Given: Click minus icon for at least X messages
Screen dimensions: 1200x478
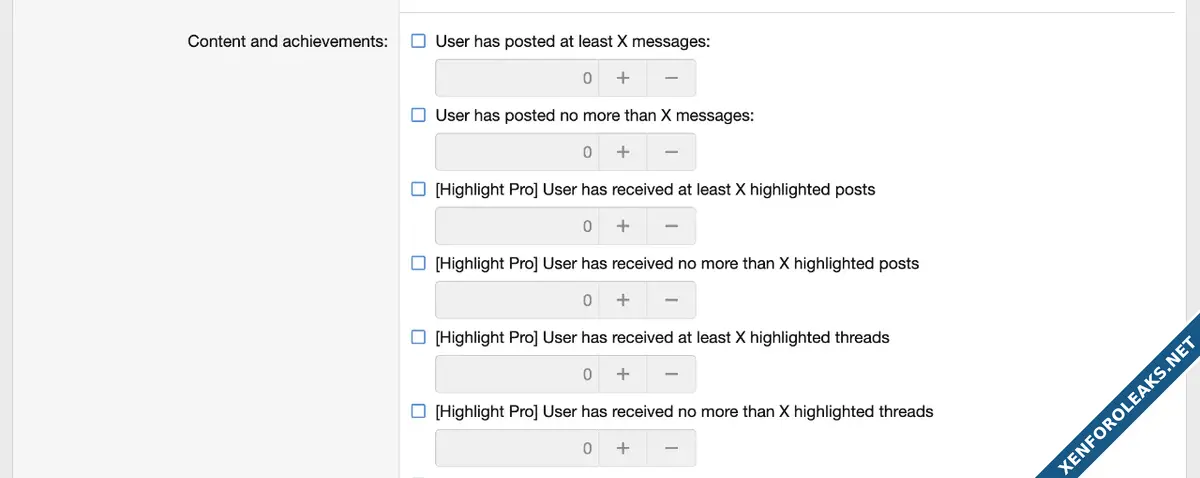Looking at the screenshot, I should coord(671,78).
